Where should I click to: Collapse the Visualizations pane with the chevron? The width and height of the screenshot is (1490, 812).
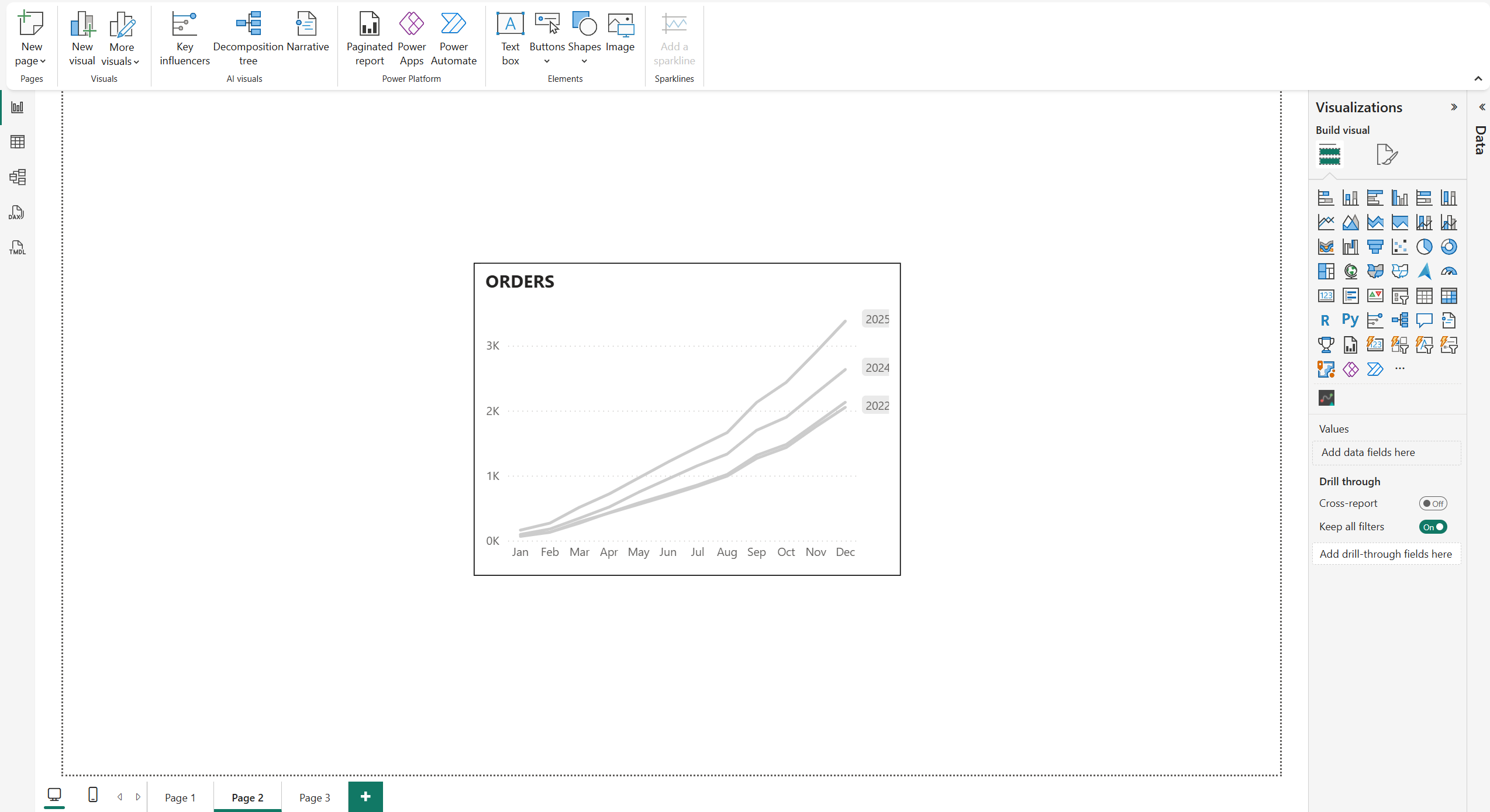[x=1454, y=107]
